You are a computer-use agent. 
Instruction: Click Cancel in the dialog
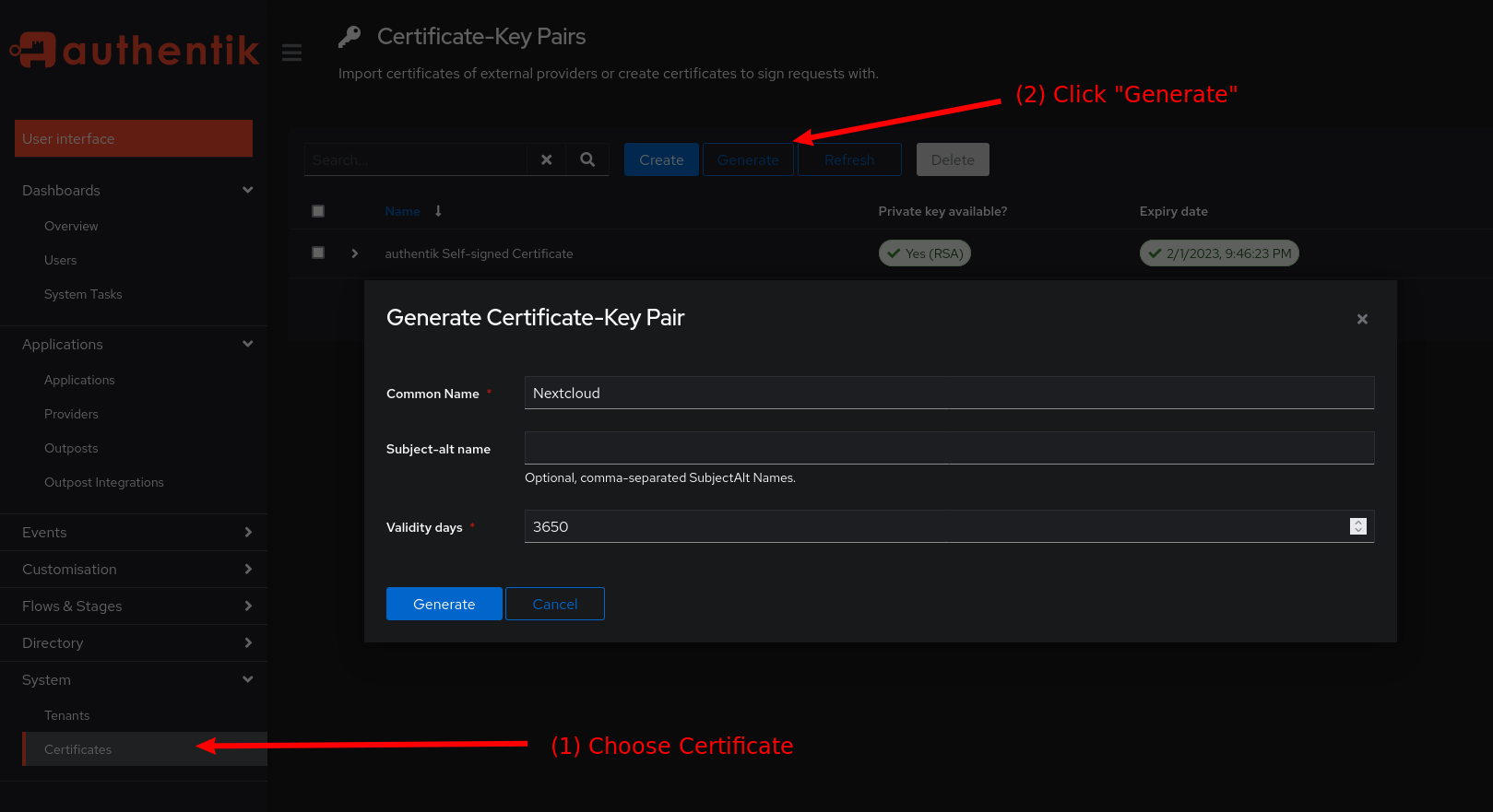554,604
